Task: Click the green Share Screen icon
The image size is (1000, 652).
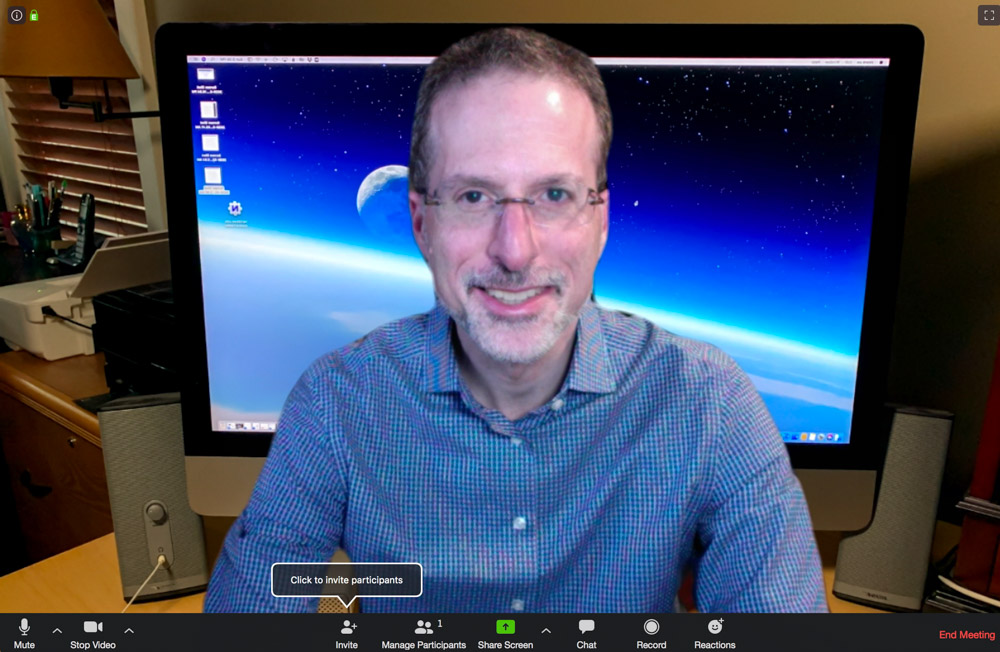Action: tap(505, 625)
